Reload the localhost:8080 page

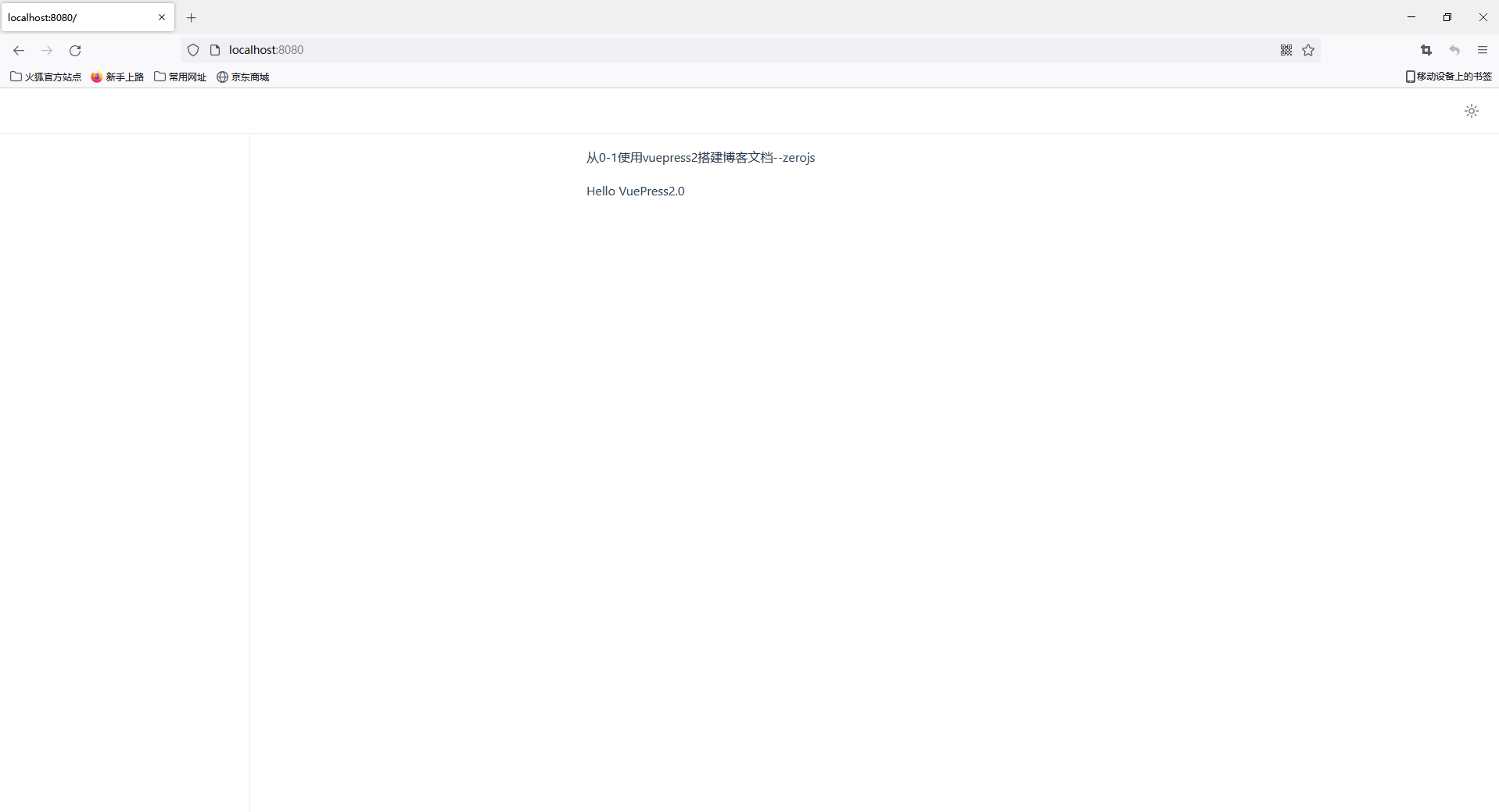coord(75,50)
